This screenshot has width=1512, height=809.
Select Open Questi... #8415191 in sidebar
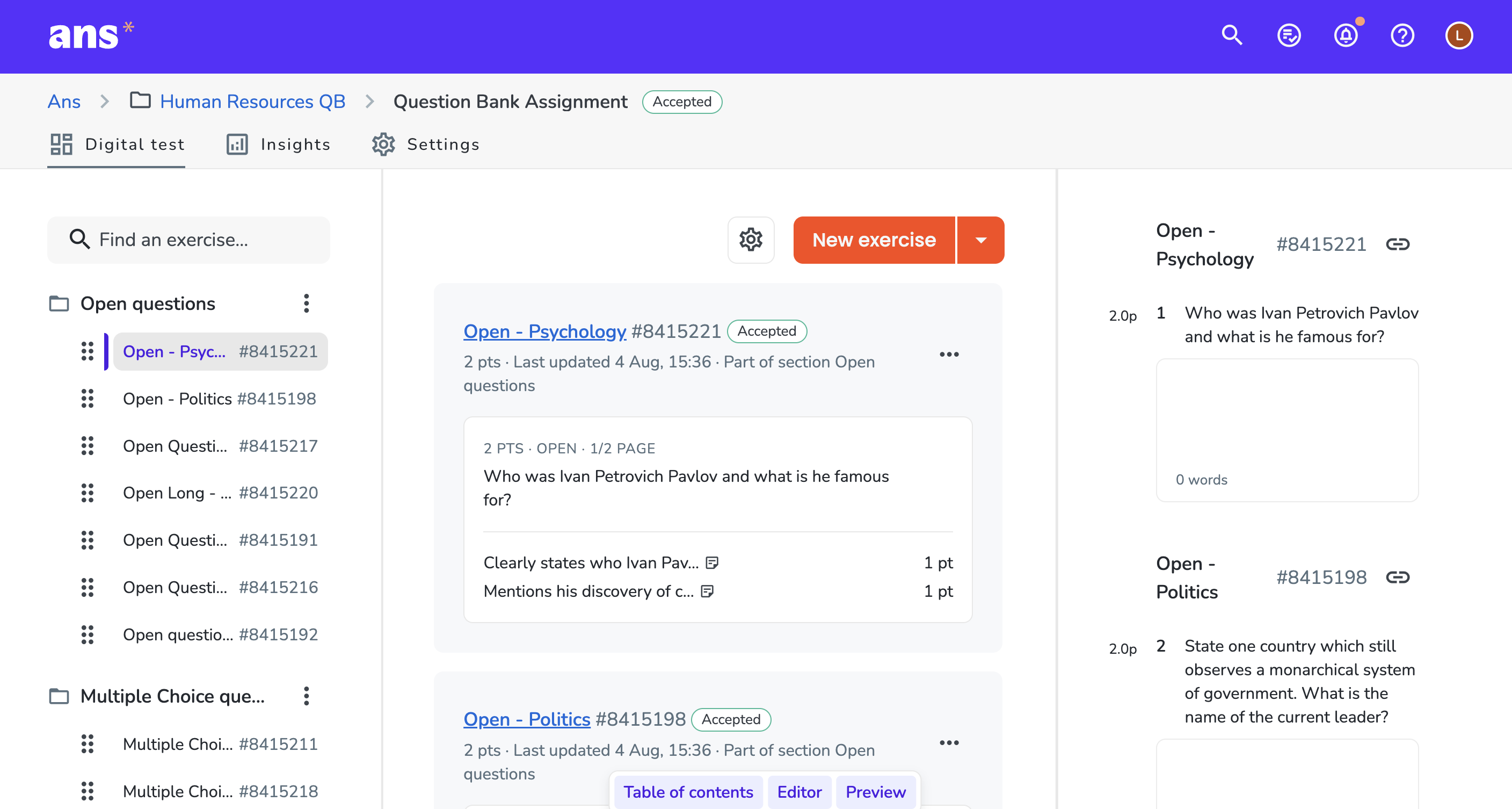pos(220,539)
